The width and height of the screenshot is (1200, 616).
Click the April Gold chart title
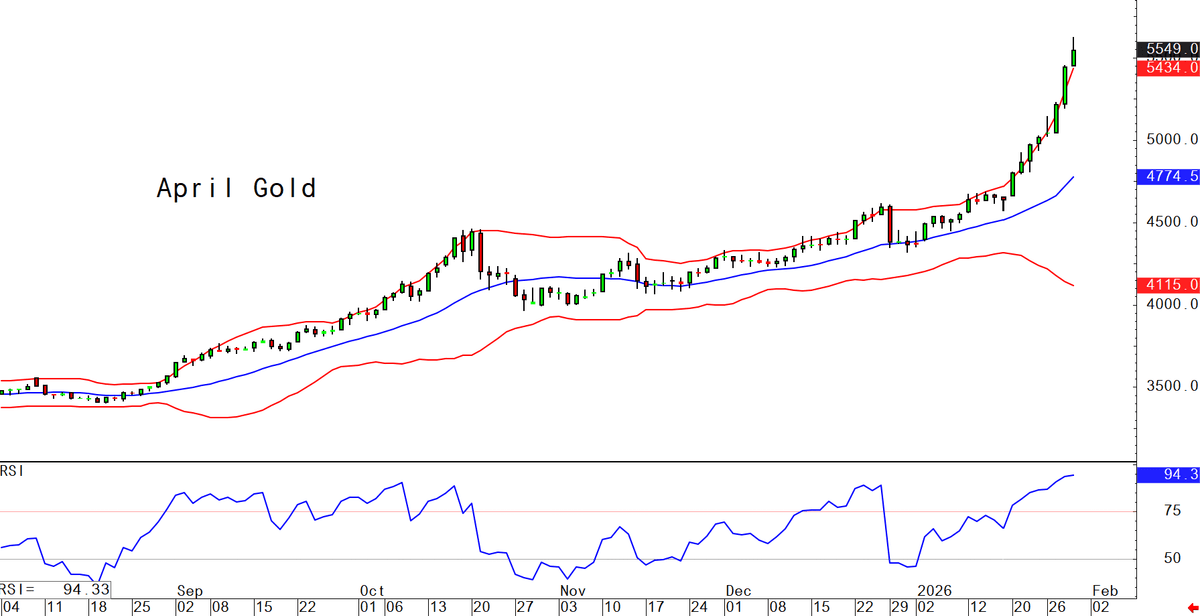(236, 189)
